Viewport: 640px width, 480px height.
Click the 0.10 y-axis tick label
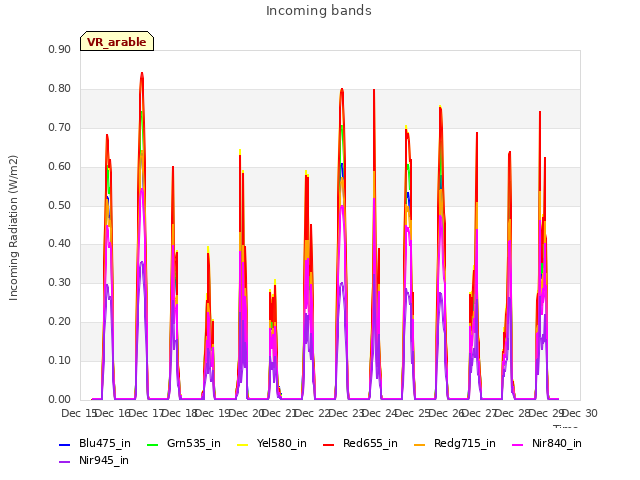(x=60, y=360)
